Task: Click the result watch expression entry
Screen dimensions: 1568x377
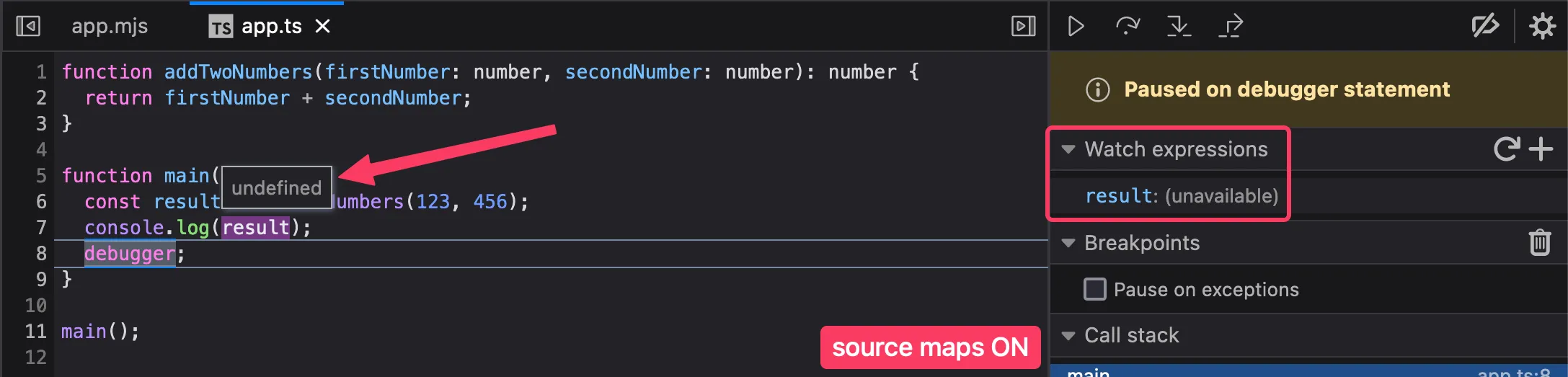Action: [x=1181, y=196]
